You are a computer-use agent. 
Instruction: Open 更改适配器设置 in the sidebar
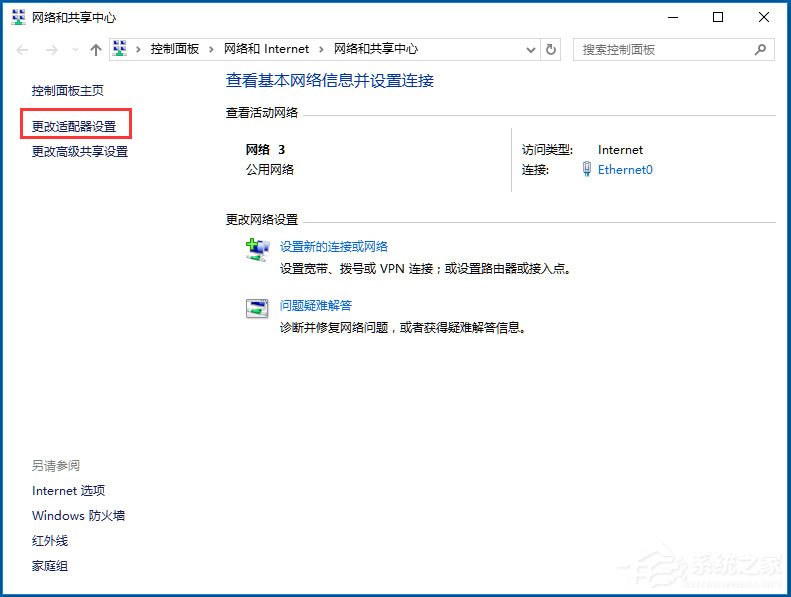click(x=74, y=127)
